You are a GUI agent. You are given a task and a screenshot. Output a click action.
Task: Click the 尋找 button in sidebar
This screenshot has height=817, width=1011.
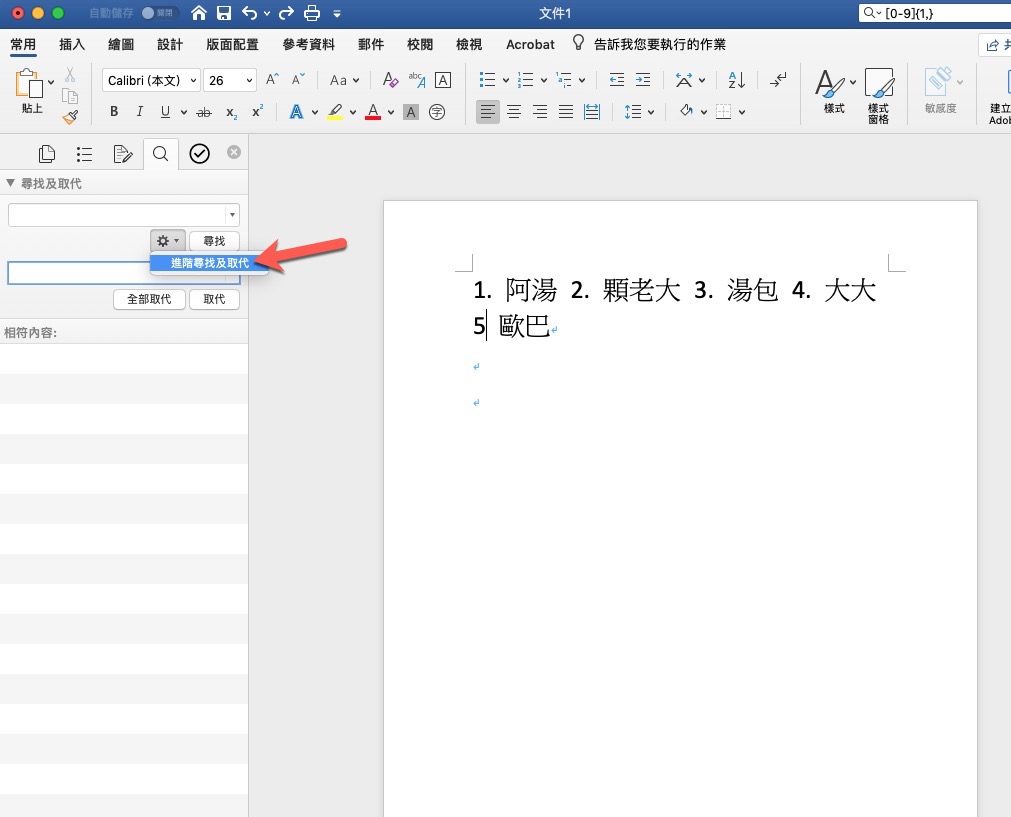[x=214, y=241]
